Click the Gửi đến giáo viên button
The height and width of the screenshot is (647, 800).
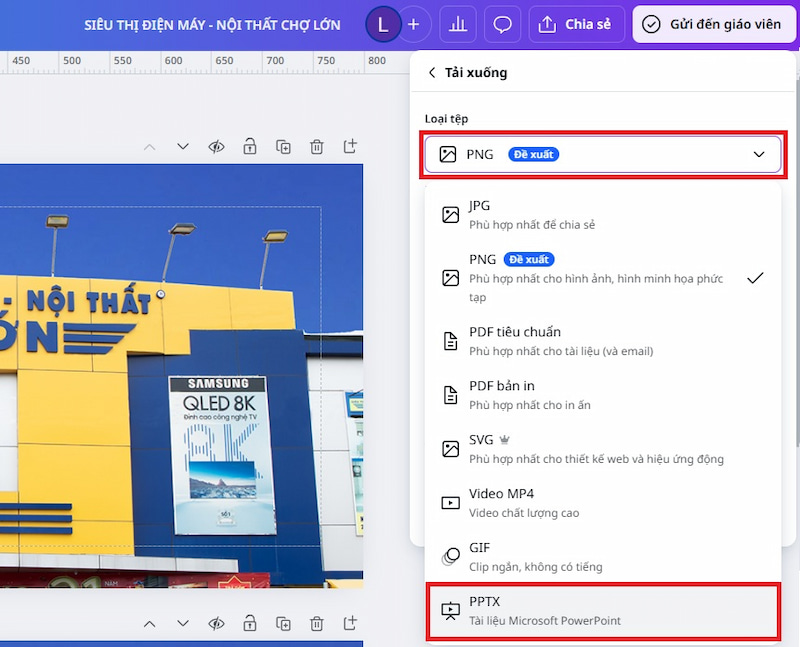(x=714, y=24)
